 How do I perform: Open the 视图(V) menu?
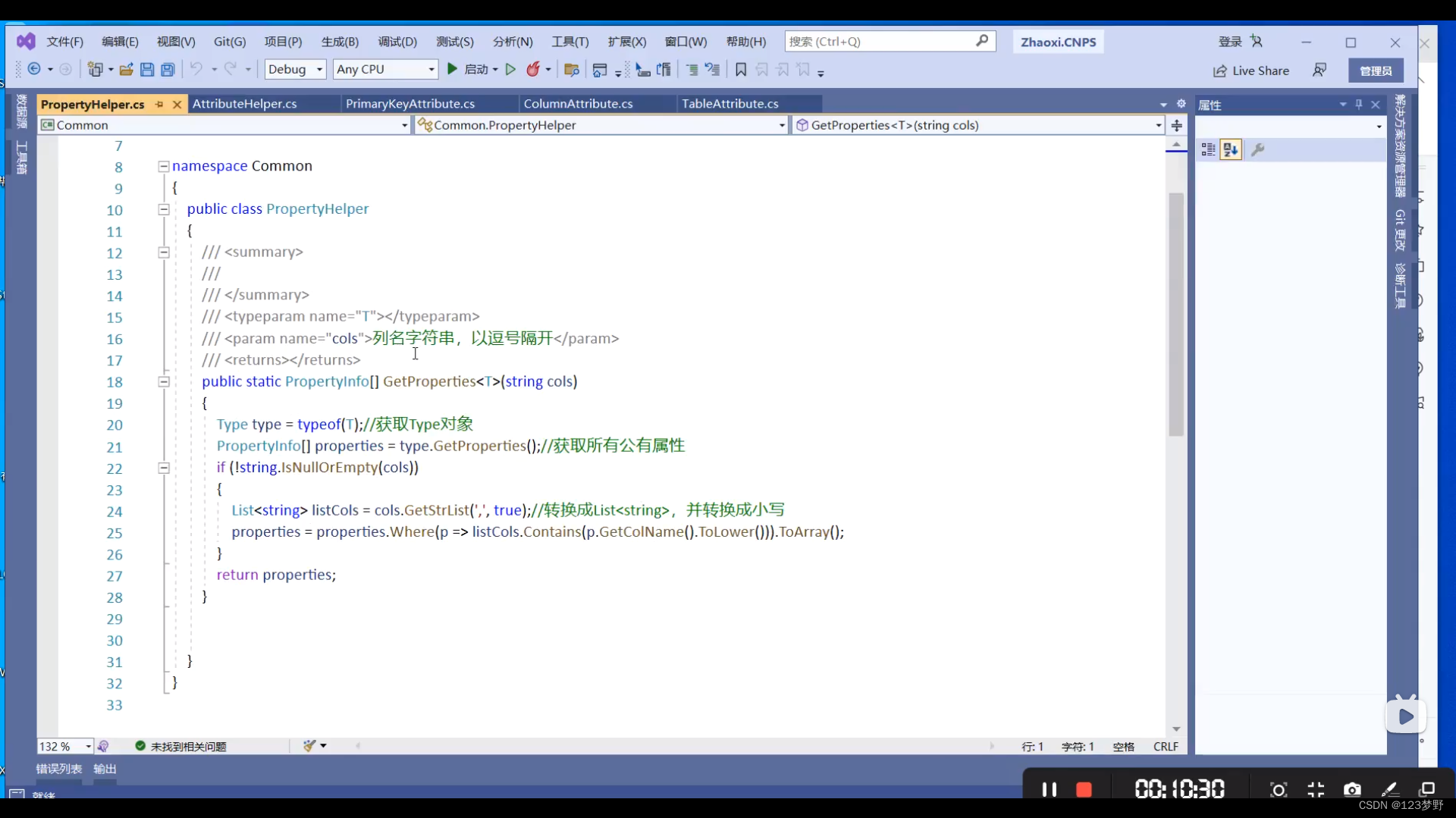point(176,42)
